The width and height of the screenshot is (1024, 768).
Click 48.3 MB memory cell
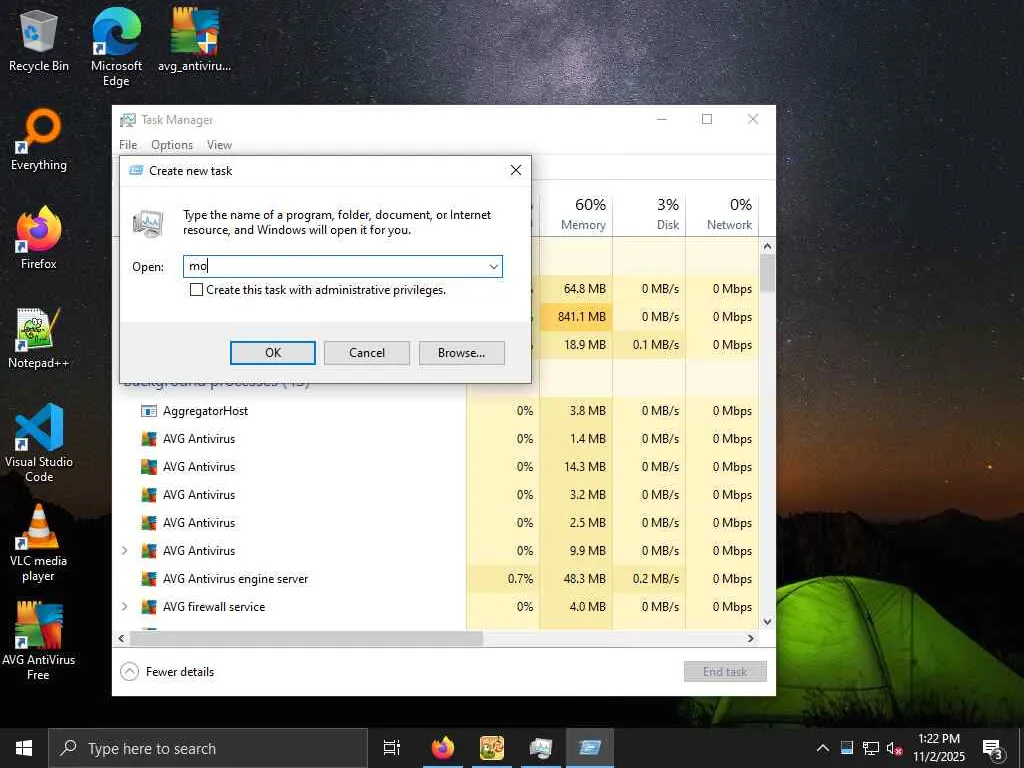pyautogui.click(x=577, y=579)
